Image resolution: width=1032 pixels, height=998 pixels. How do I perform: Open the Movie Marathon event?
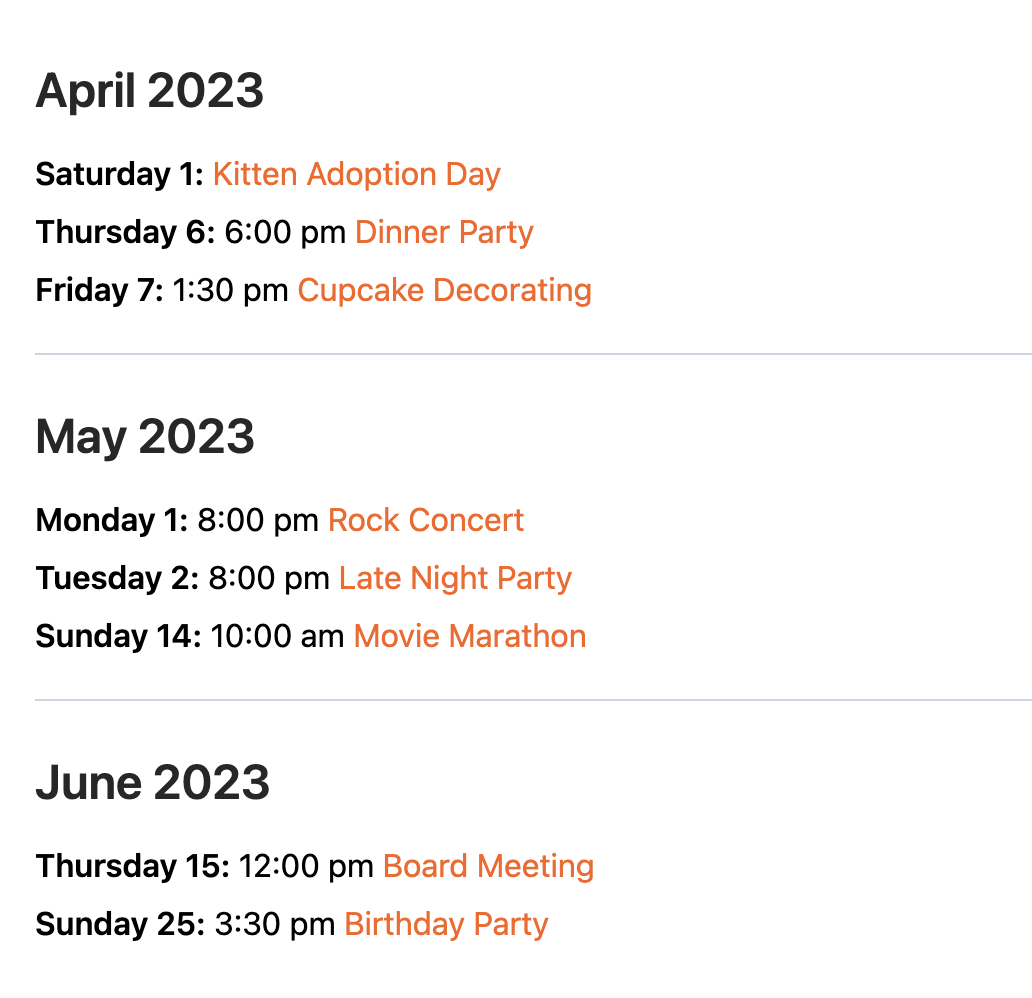(x=470, y=637)
